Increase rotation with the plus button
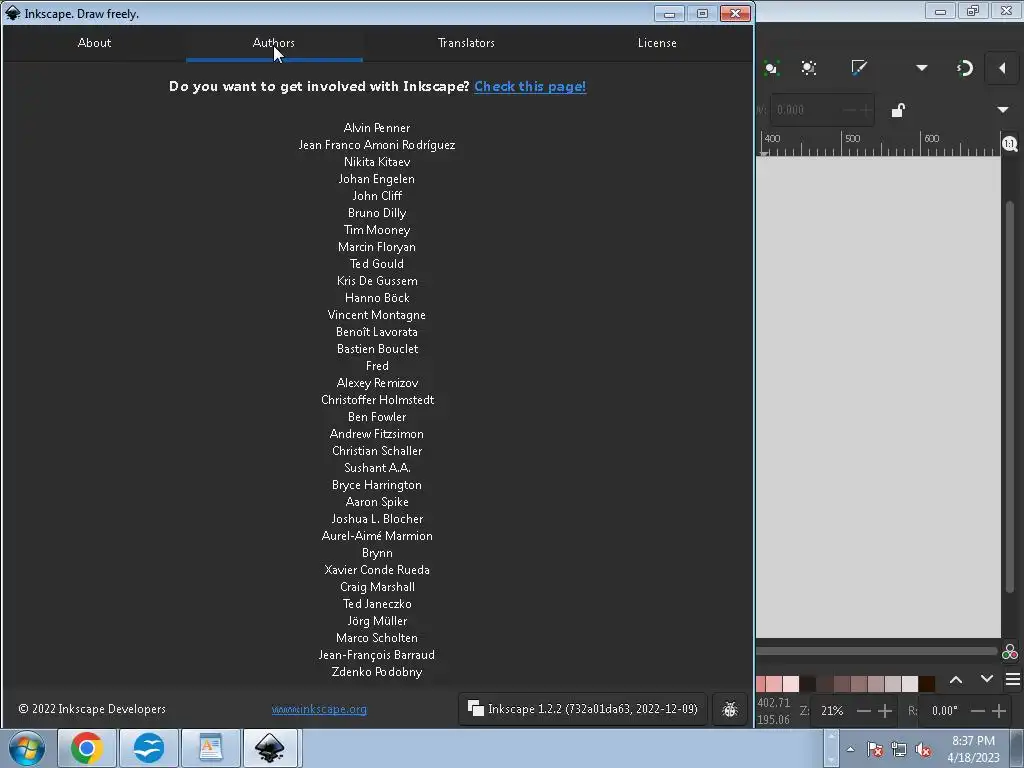The image size is (1024, 768). pos(999,711)
